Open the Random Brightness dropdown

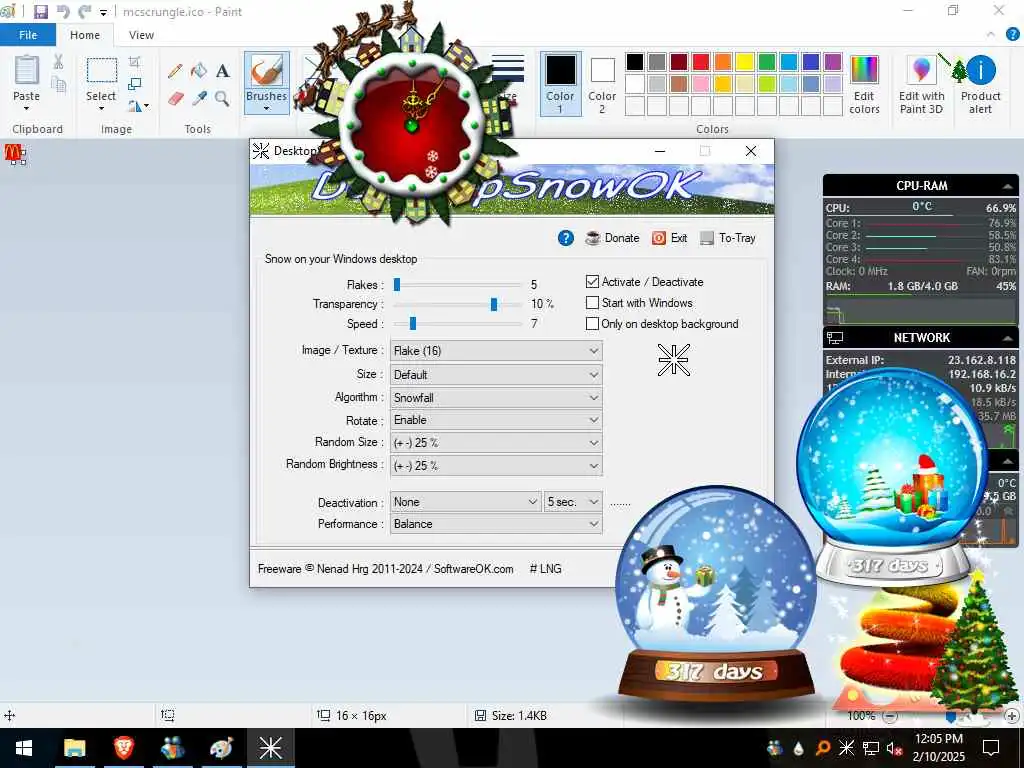coord(496,466)
